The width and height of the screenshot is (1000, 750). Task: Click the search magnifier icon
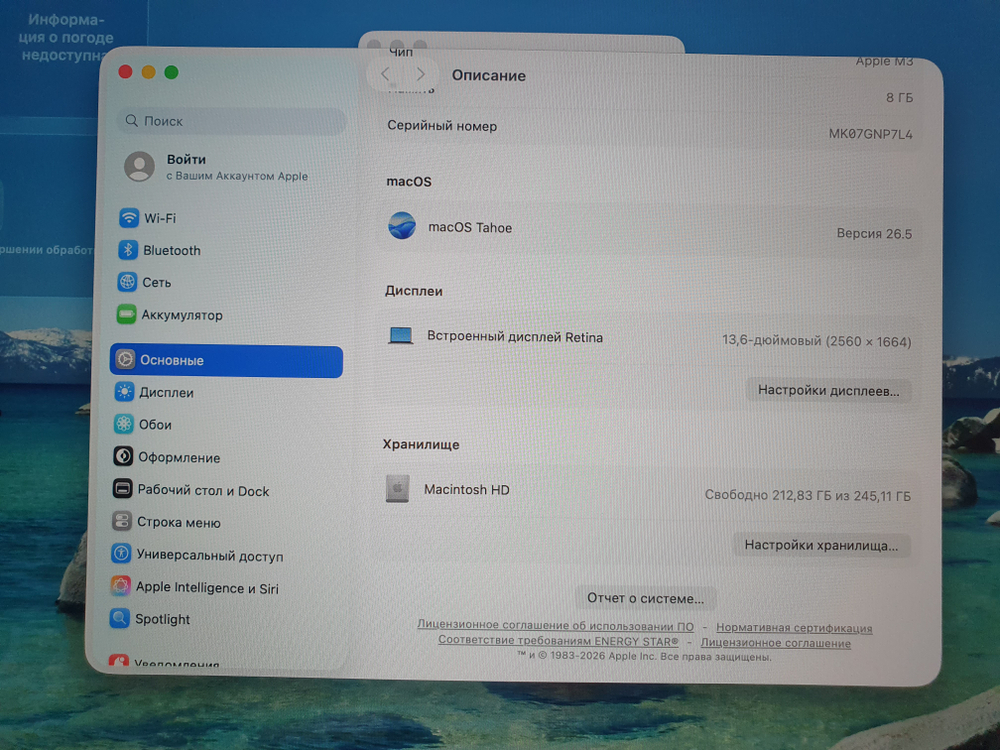(131, 121)
